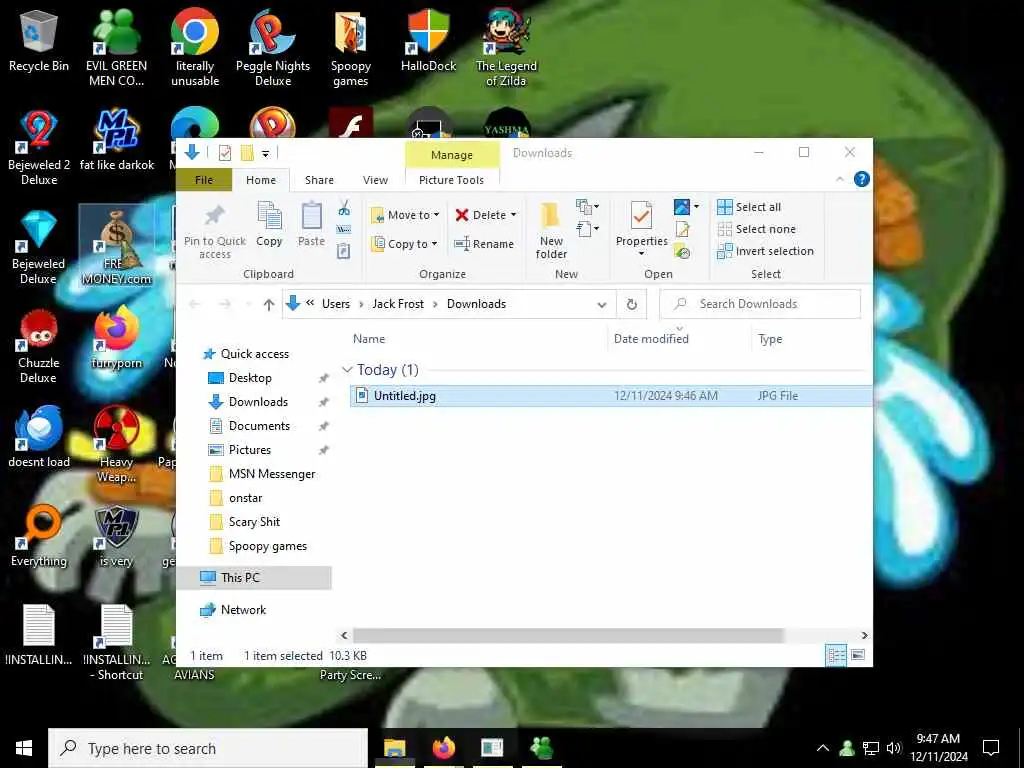
Task: Click the help question mark icon
Action: point(861,179)
